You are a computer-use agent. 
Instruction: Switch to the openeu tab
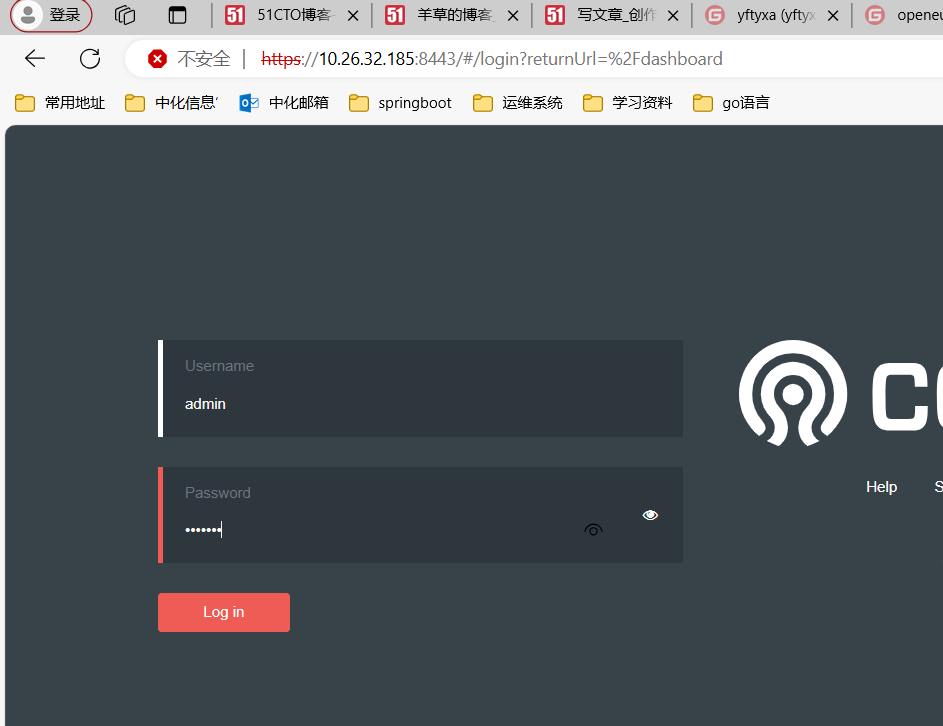[x=900, y=15]
